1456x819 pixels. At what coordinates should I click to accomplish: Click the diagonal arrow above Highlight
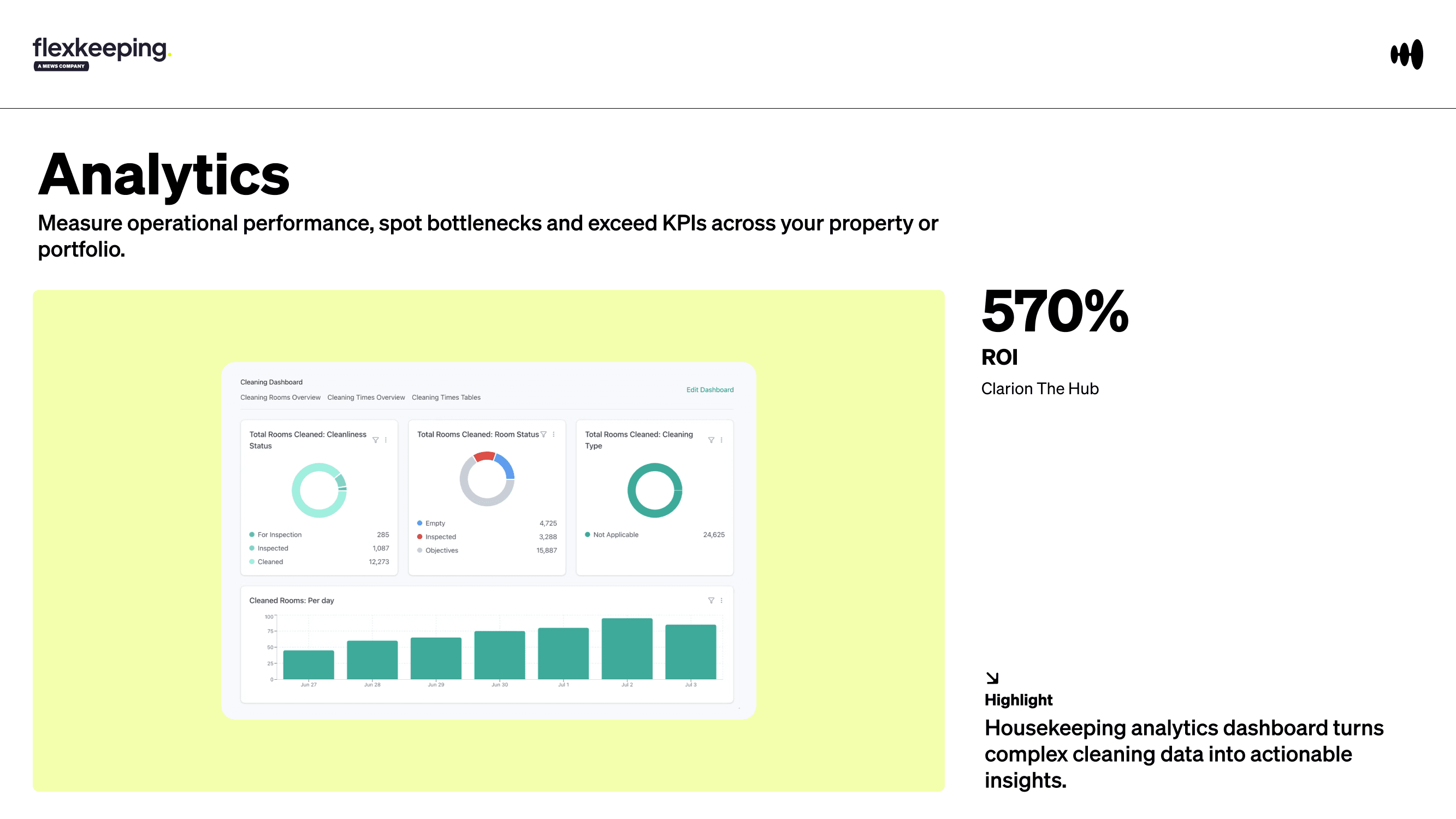pyautogui.click(x=992, y=677)
